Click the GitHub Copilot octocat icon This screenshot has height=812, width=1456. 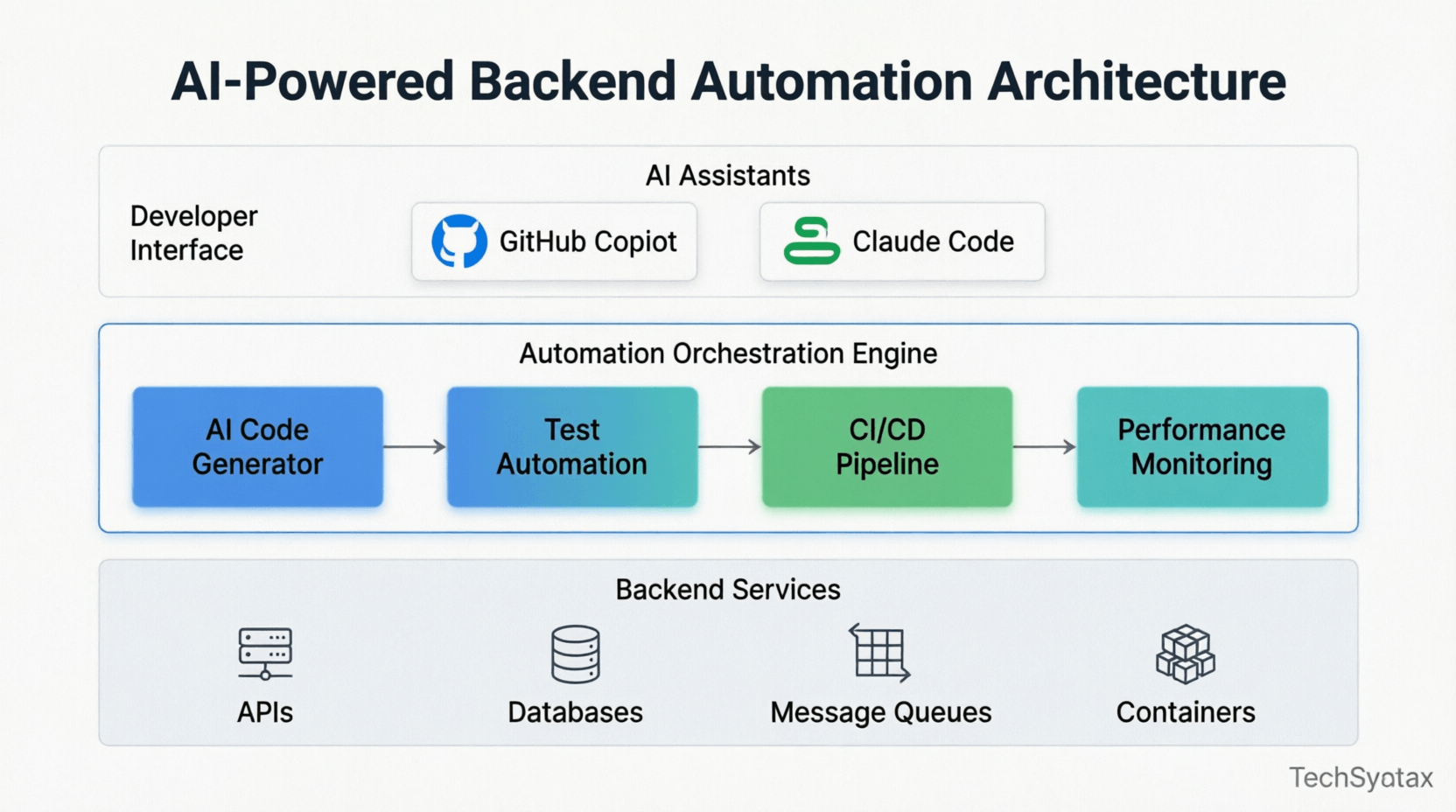tap(458, 241)
